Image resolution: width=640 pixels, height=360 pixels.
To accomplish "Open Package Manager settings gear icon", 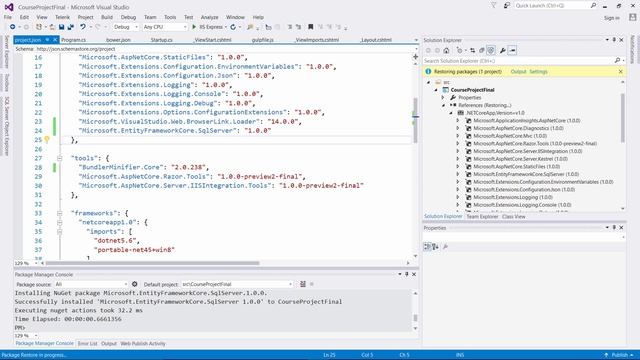I will (135, 284).
